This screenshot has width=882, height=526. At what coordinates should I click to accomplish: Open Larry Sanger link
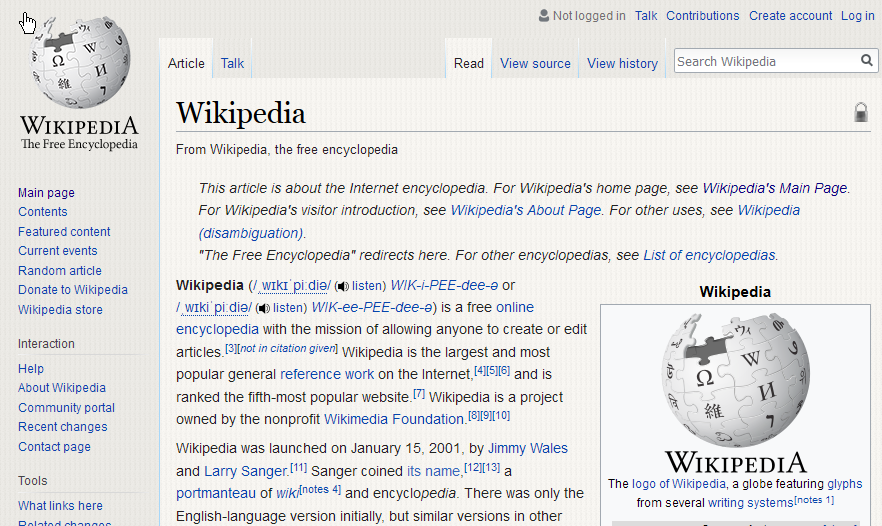tap(246, 471)
